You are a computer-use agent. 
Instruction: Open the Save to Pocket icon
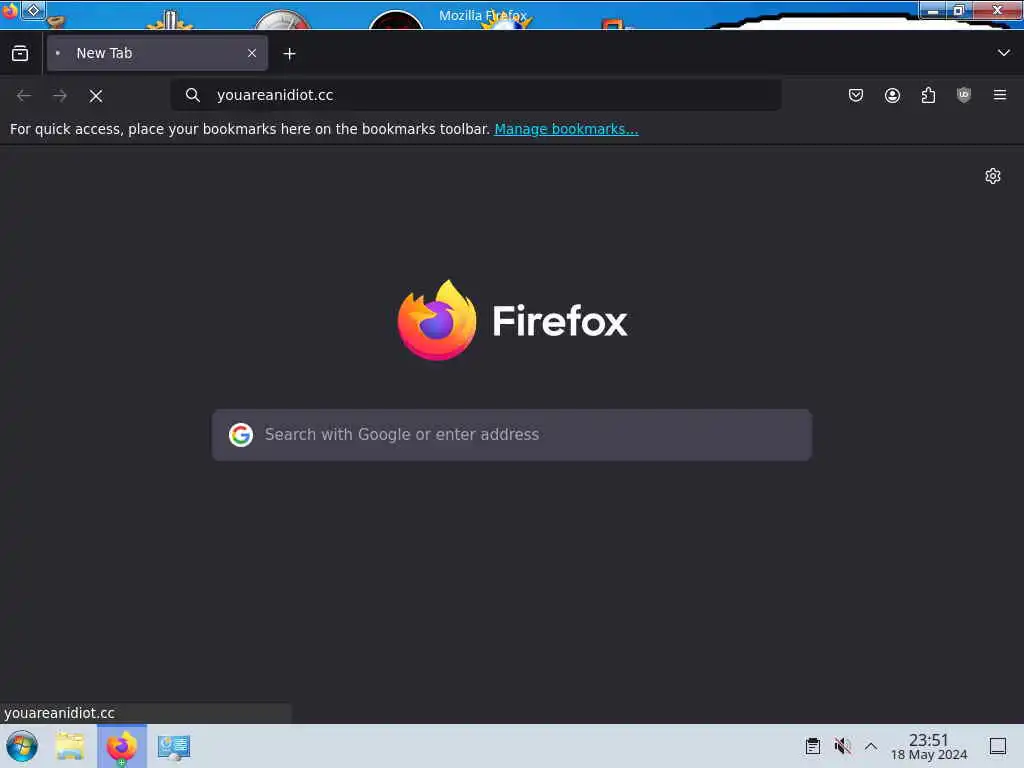point(856,95)
